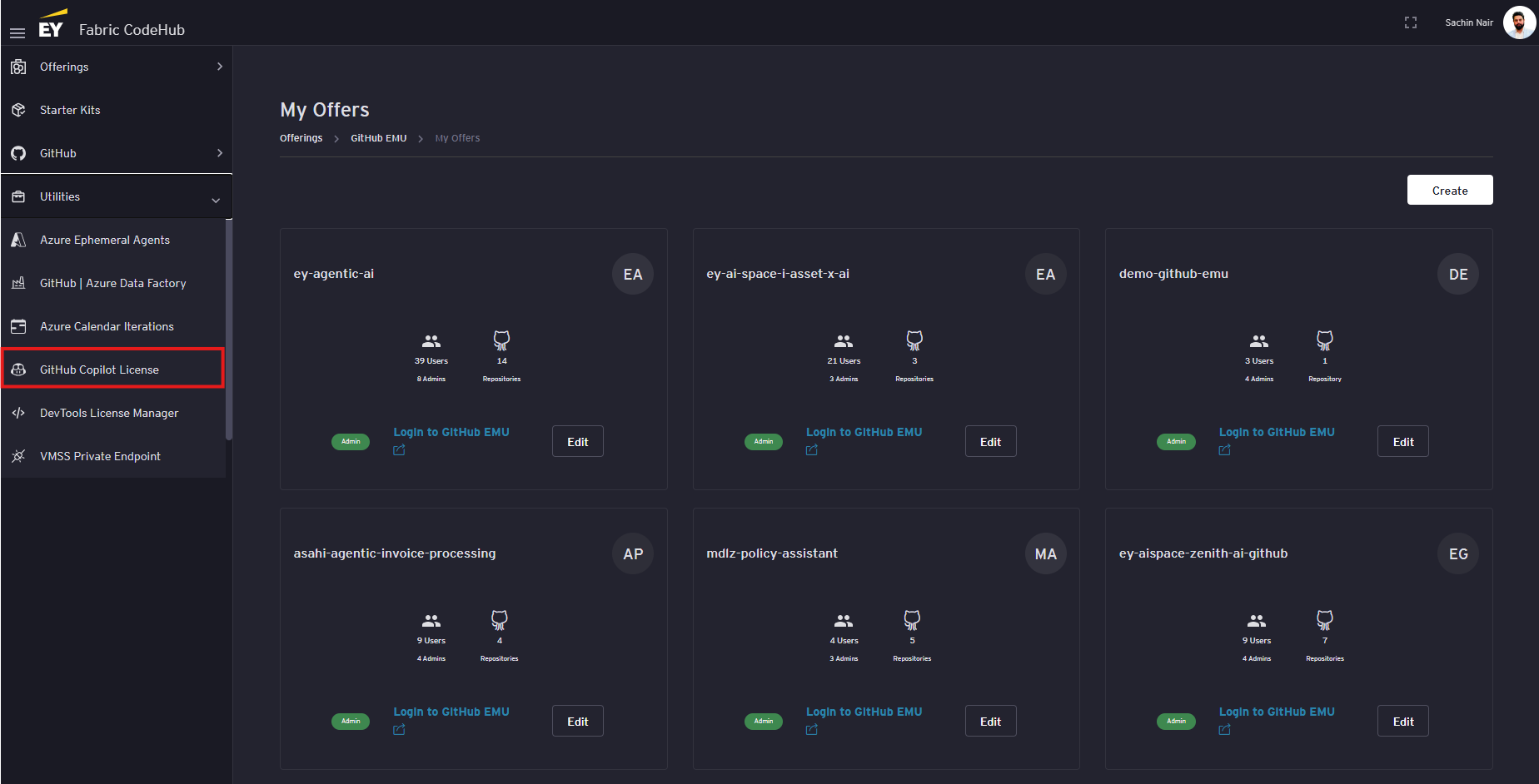Collapse the Utilities section chevron
The width and height of the screenshot is (1539, 784).
point(216,200)
